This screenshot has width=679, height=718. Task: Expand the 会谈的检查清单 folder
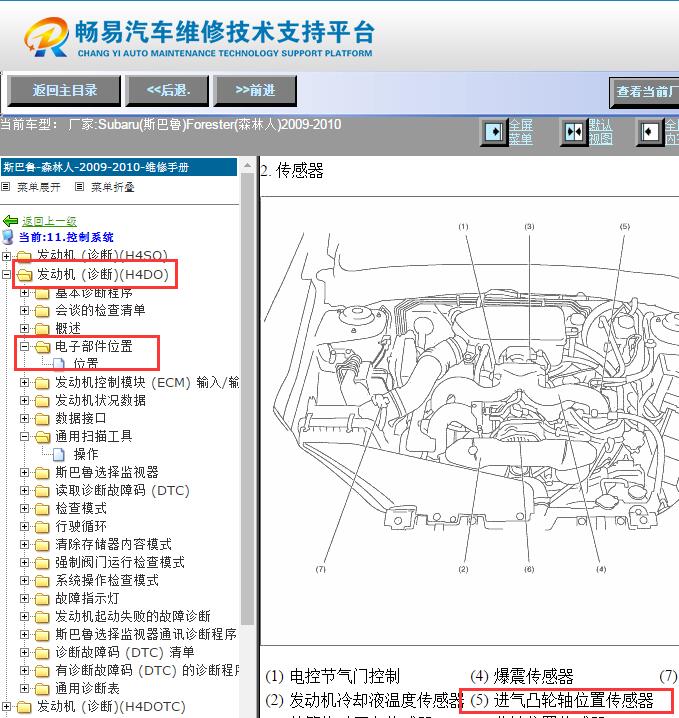tap(24, 310)
